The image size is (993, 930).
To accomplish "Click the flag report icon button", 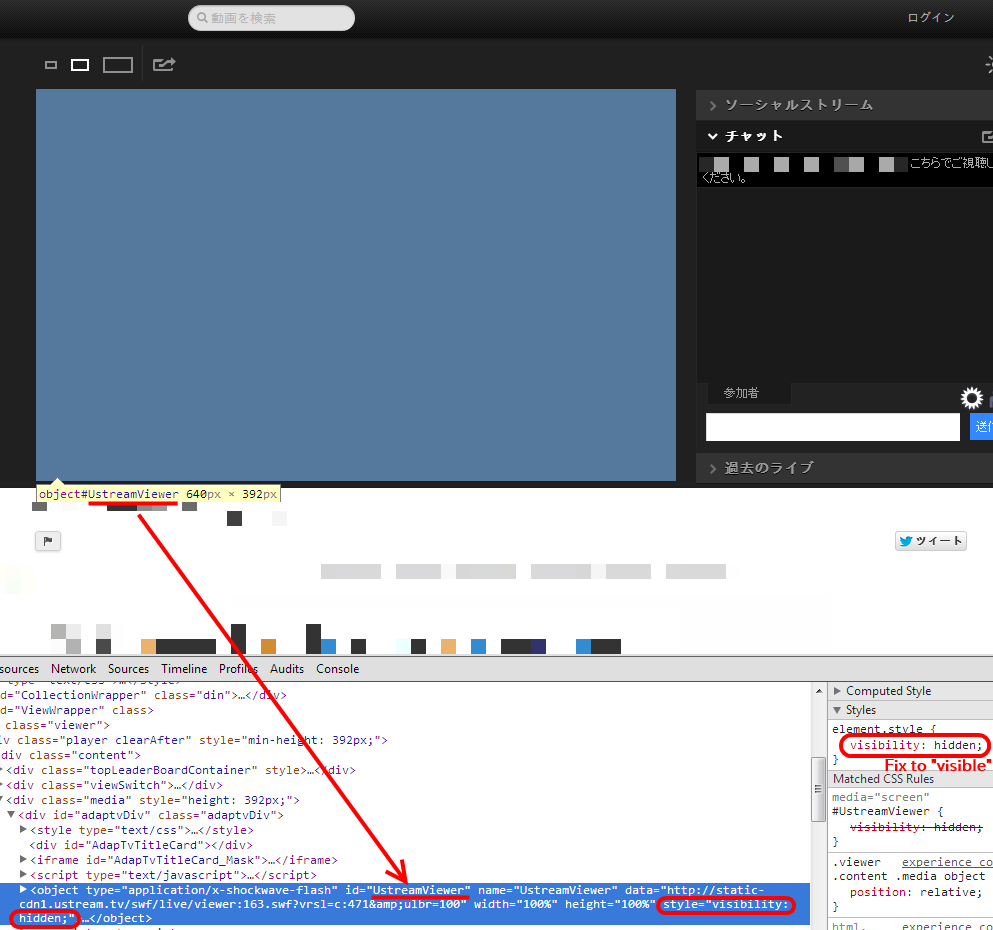I will point(47,541).
